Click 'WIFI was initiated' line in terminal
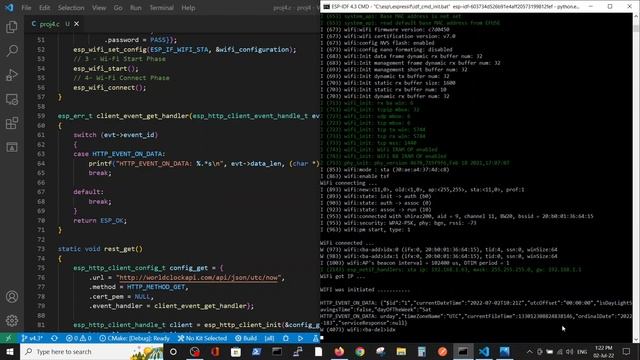The width and height of the screenshot is (640, 360). click(364, 290)
